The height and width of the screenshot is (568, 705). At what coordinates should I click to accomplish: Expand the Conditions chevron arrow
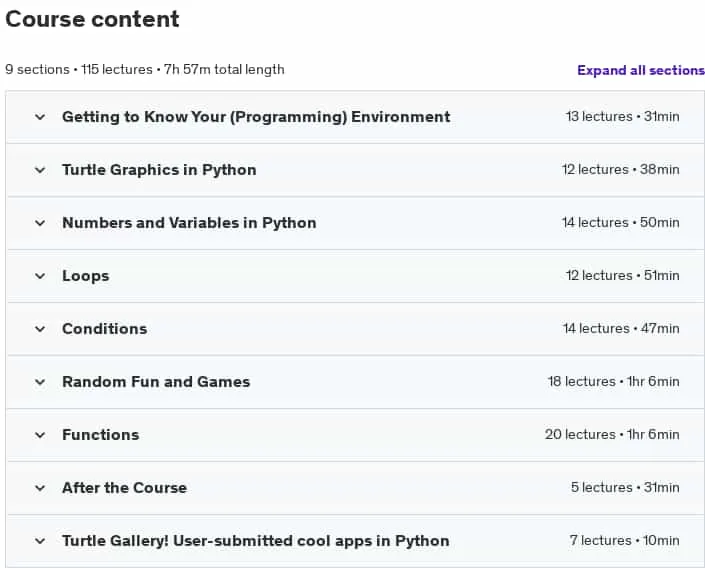[40, 329]
